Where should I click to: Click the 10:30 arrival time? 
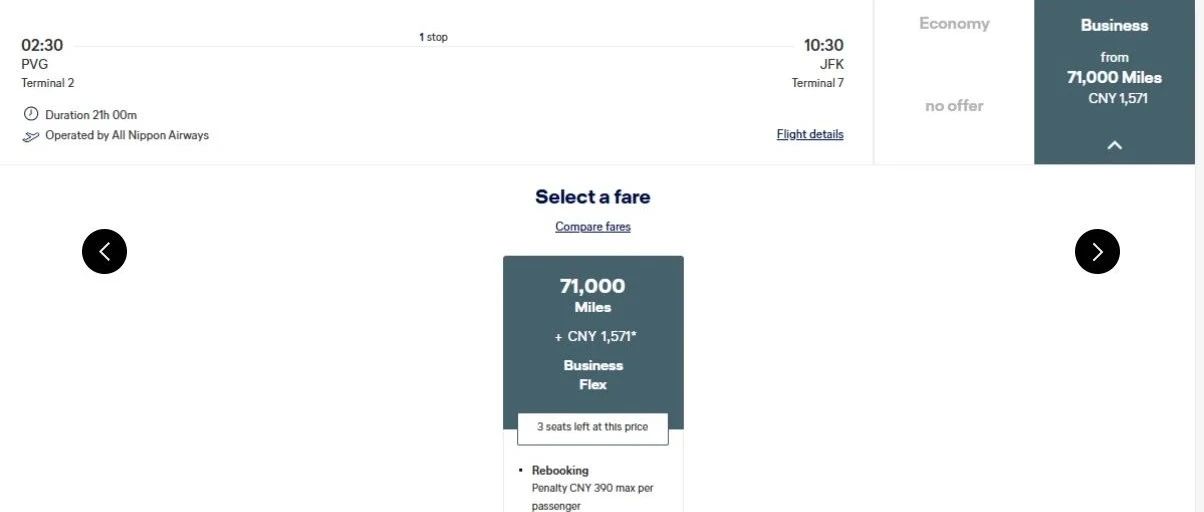tap(823, 45)
